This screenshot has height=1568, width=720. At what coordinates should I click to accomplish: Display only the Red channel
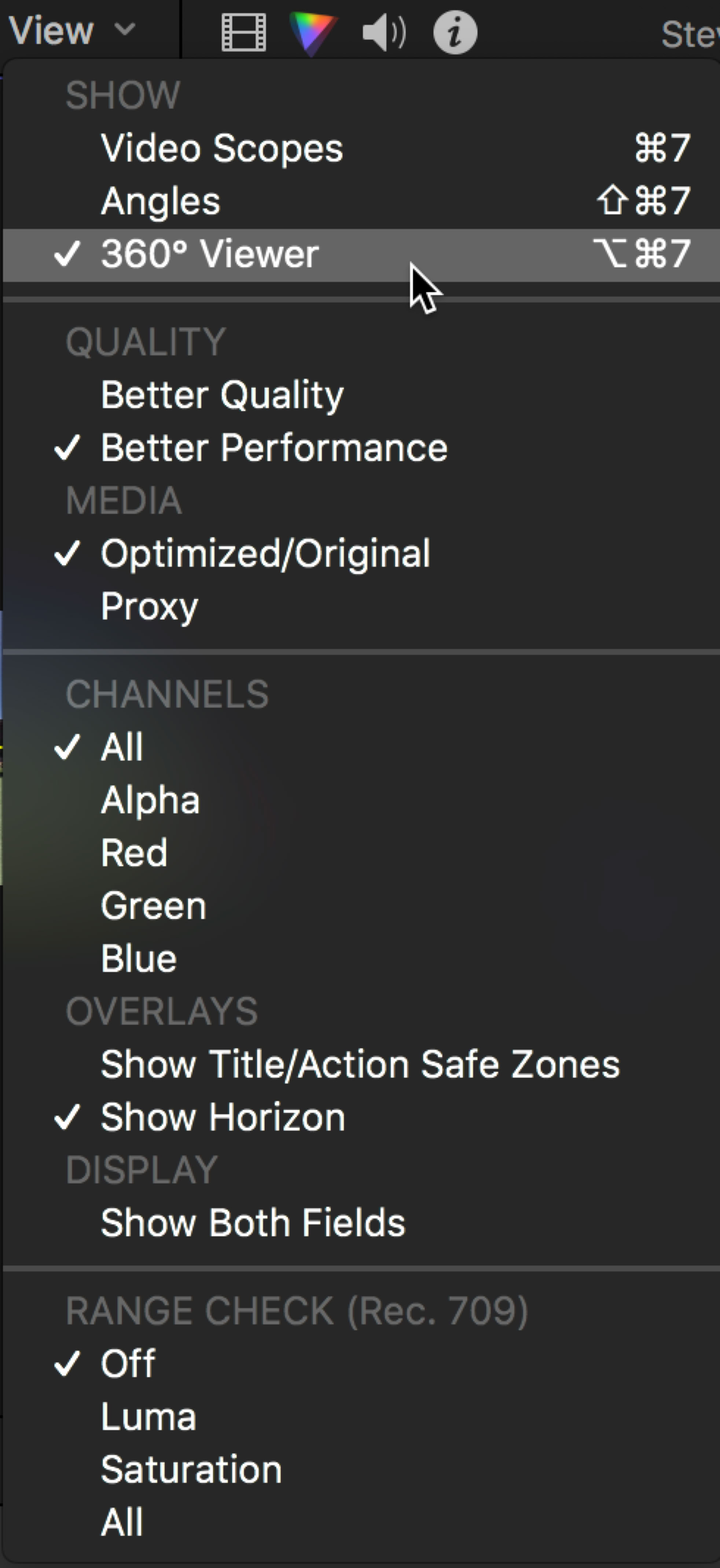tap(134, 852)
